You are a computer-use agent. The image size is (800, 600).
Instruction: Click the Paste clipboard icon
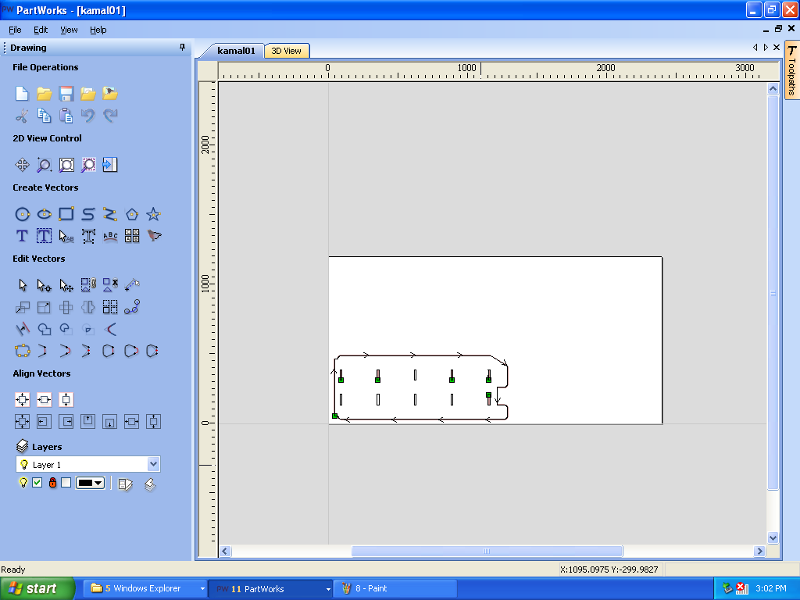coord(66,116)
